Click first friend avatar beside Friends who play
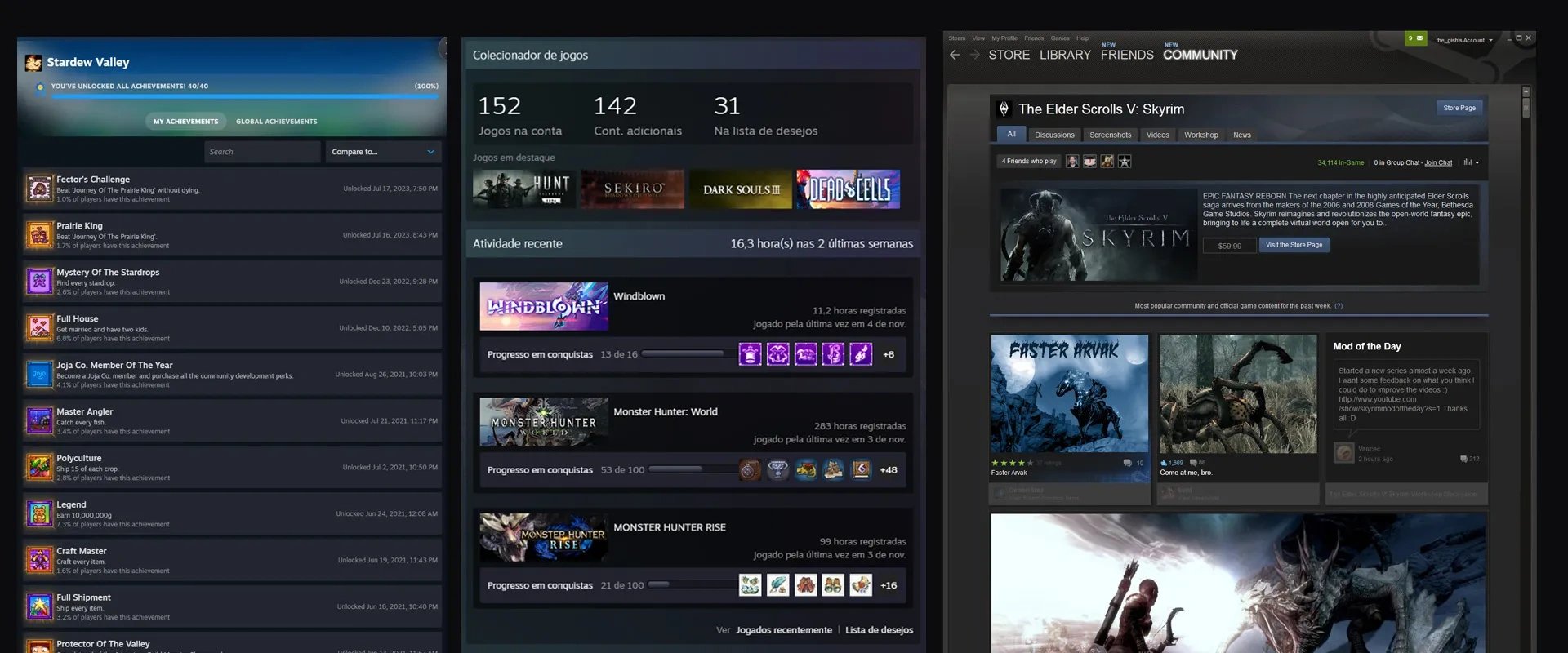This screenshot has height=653, width=1568. (1072, 162)
